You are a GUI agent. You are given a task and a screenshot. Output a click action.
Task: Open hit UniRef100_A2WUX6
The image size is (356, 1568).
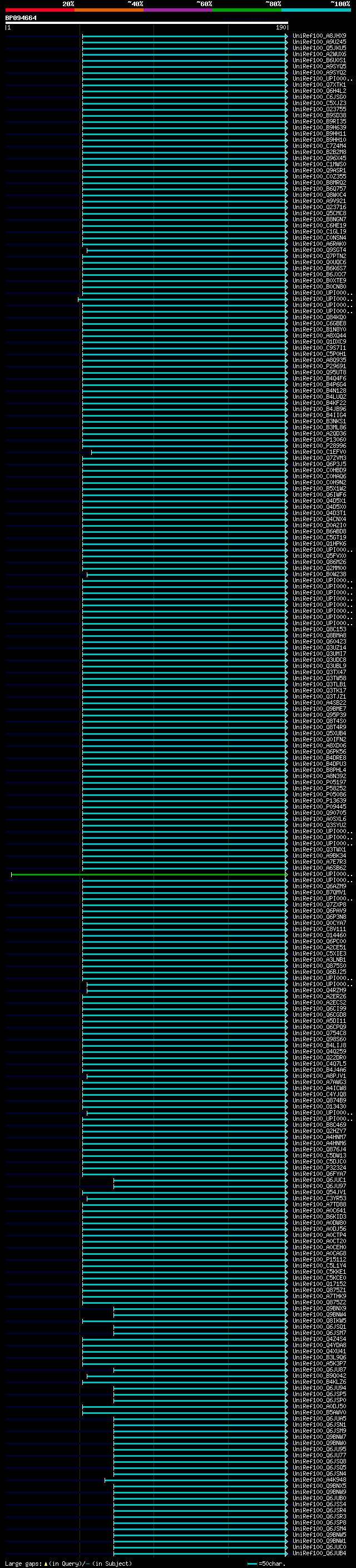pyautogui.click(x=319, y=54)
